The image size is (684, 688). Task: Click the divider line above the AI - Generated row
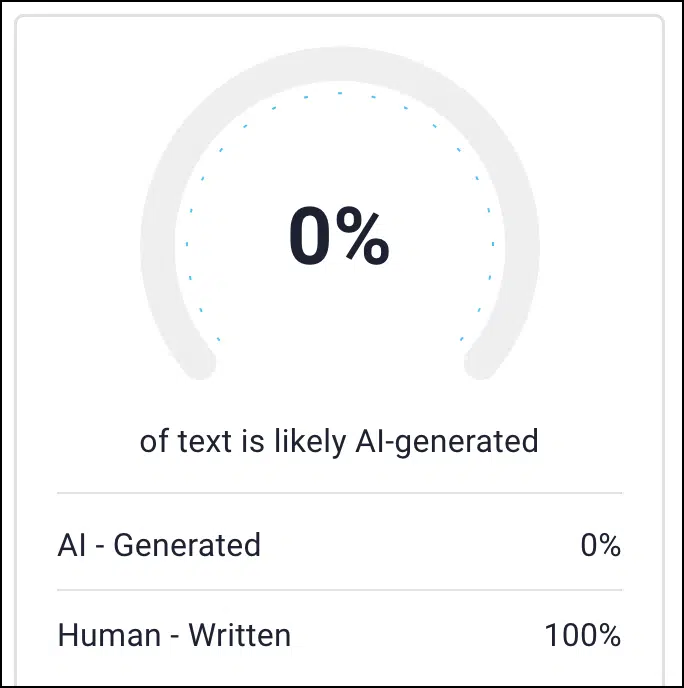point(339,493)
